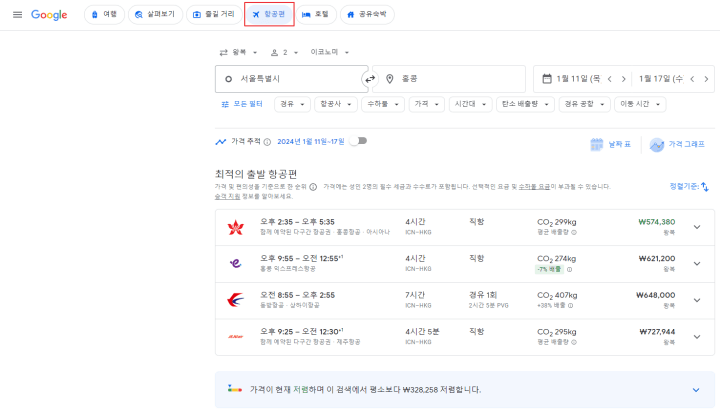
Task: Click the emissions info icon beside -7% 배출
Action: [569, 270]
